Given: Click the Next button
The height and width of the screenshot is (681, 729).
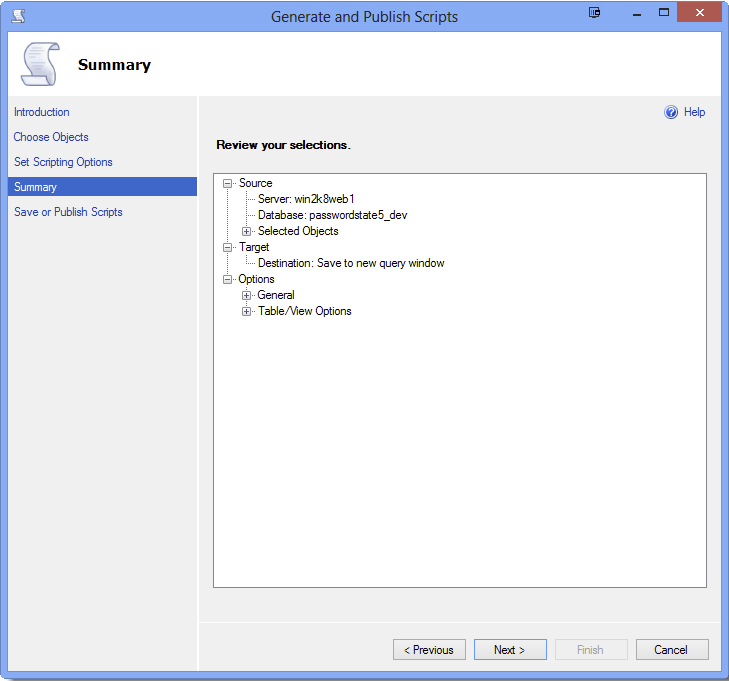Looking at the screenshot, I should coord(510,649).
